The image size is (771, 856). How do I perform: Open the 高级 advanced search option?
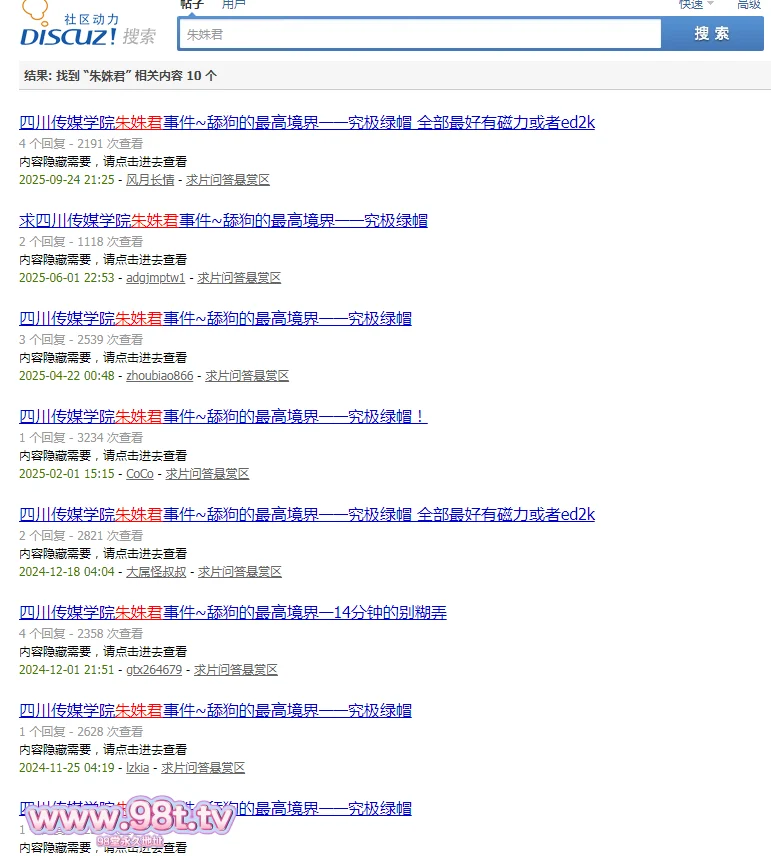coord(749,5)
